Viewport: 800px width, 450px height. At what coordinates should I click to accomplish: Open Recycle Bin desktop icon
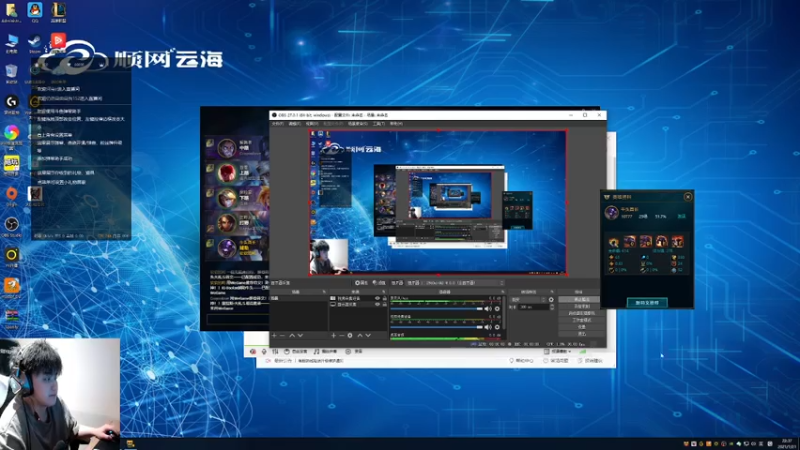[11, 73]
